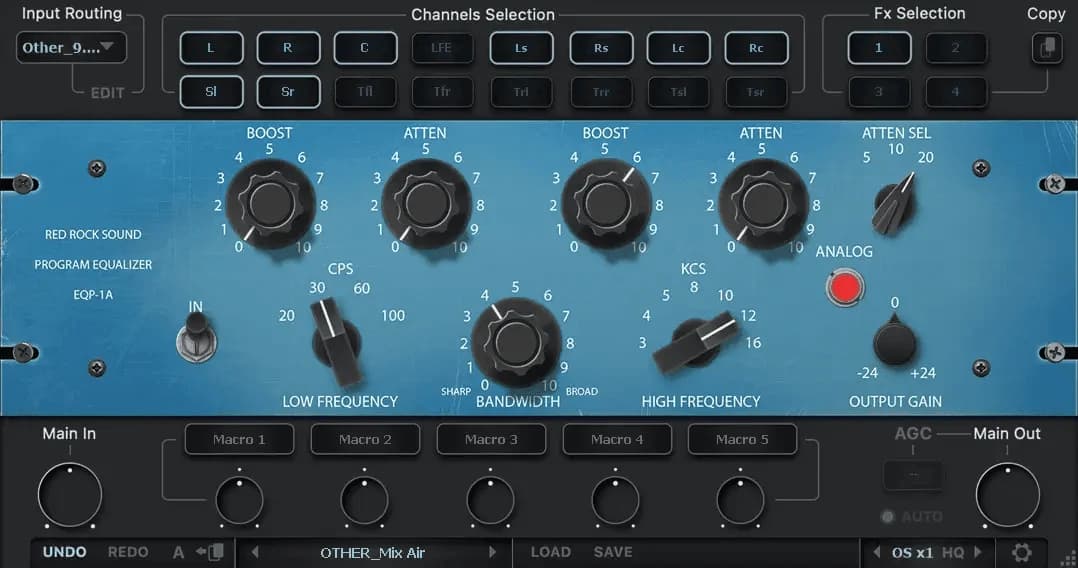Image resolution: width=1078 pixels, height=568 pixels.
Task: Go to the next preset with the right arrow
Action: (x=492, y=552)
